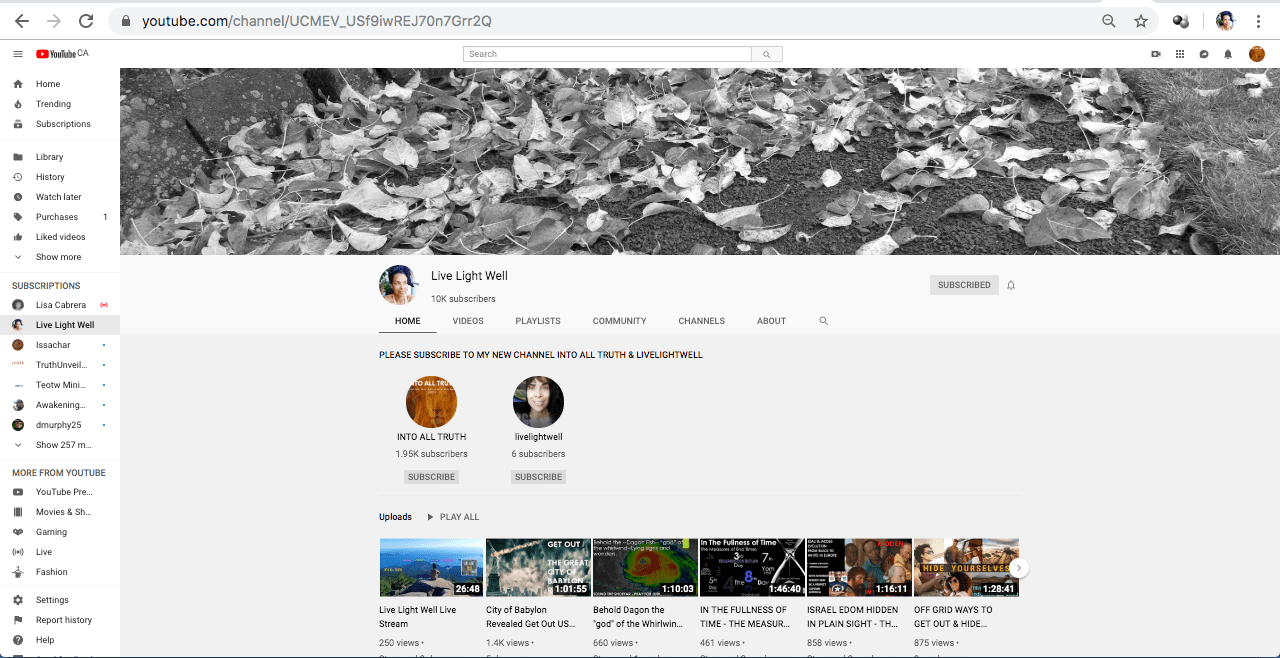Reload the page

(86, 21)
